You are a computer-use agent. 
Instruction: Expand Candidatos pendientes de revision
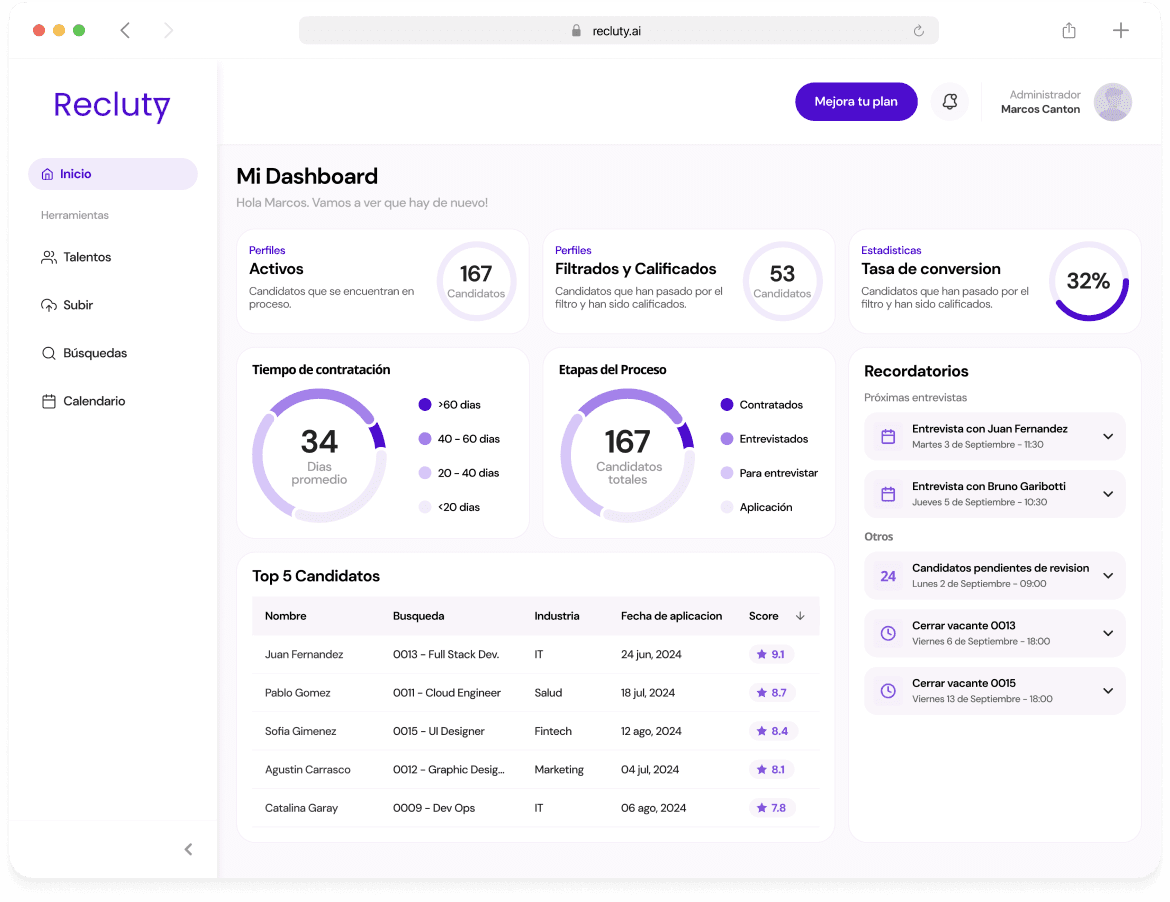(1107, 575)
